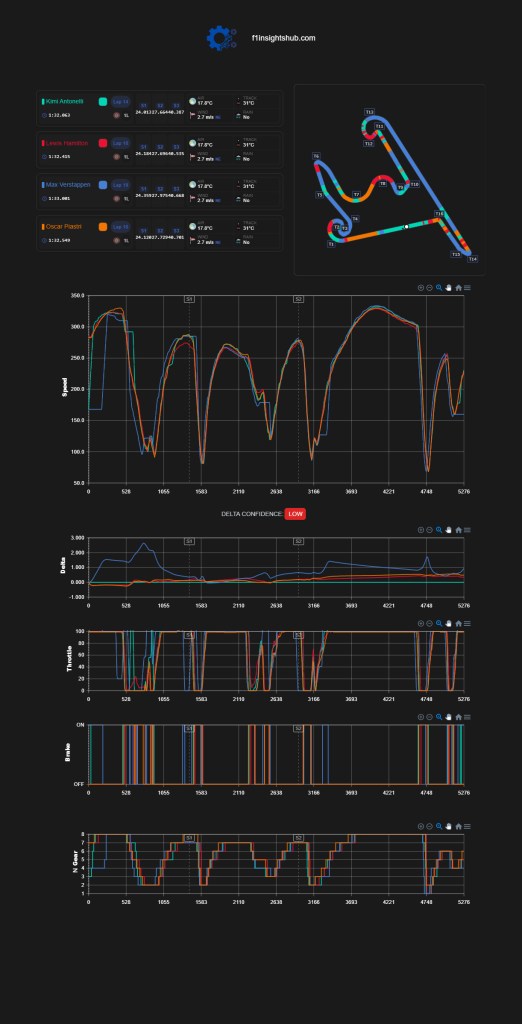Screen dimensions: 522x1024
Task: Click the S3 sector badge on Hamilton's card
Action: [x=176, y=147]
